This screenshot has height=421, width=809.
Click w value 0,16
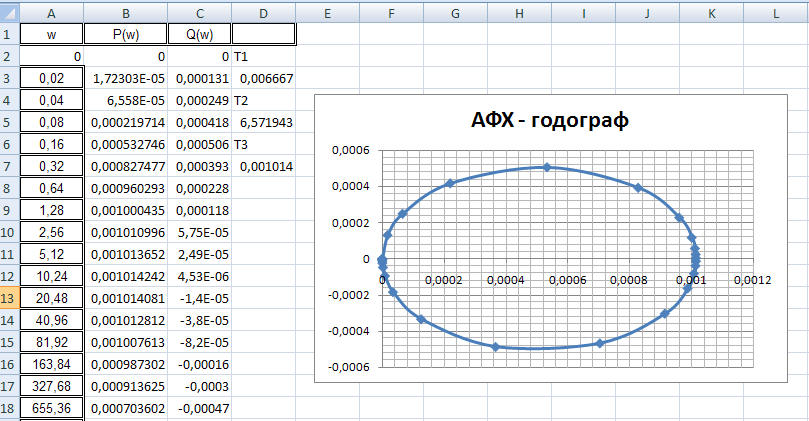(52, 144)
